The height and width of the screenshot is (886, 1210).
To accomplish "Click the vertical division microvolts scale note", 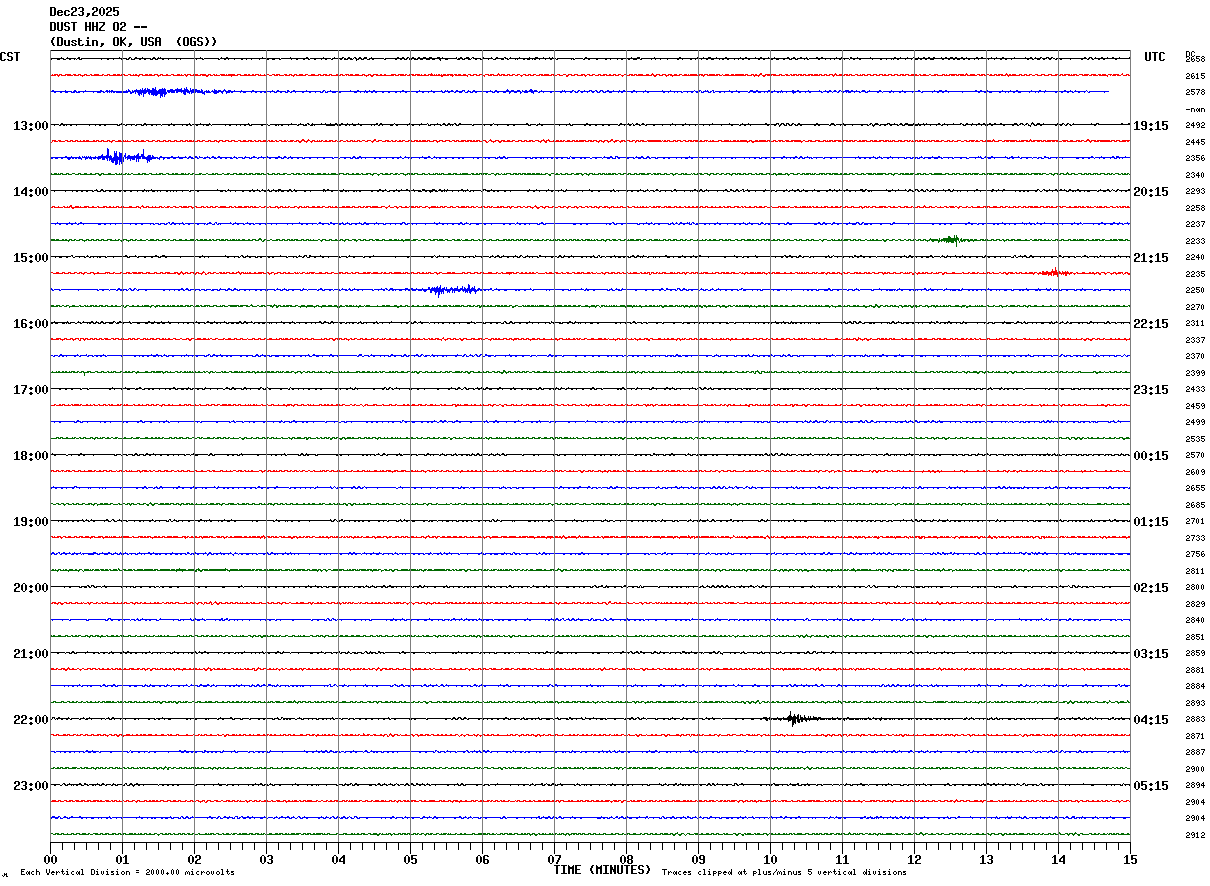I will point(127,873).
